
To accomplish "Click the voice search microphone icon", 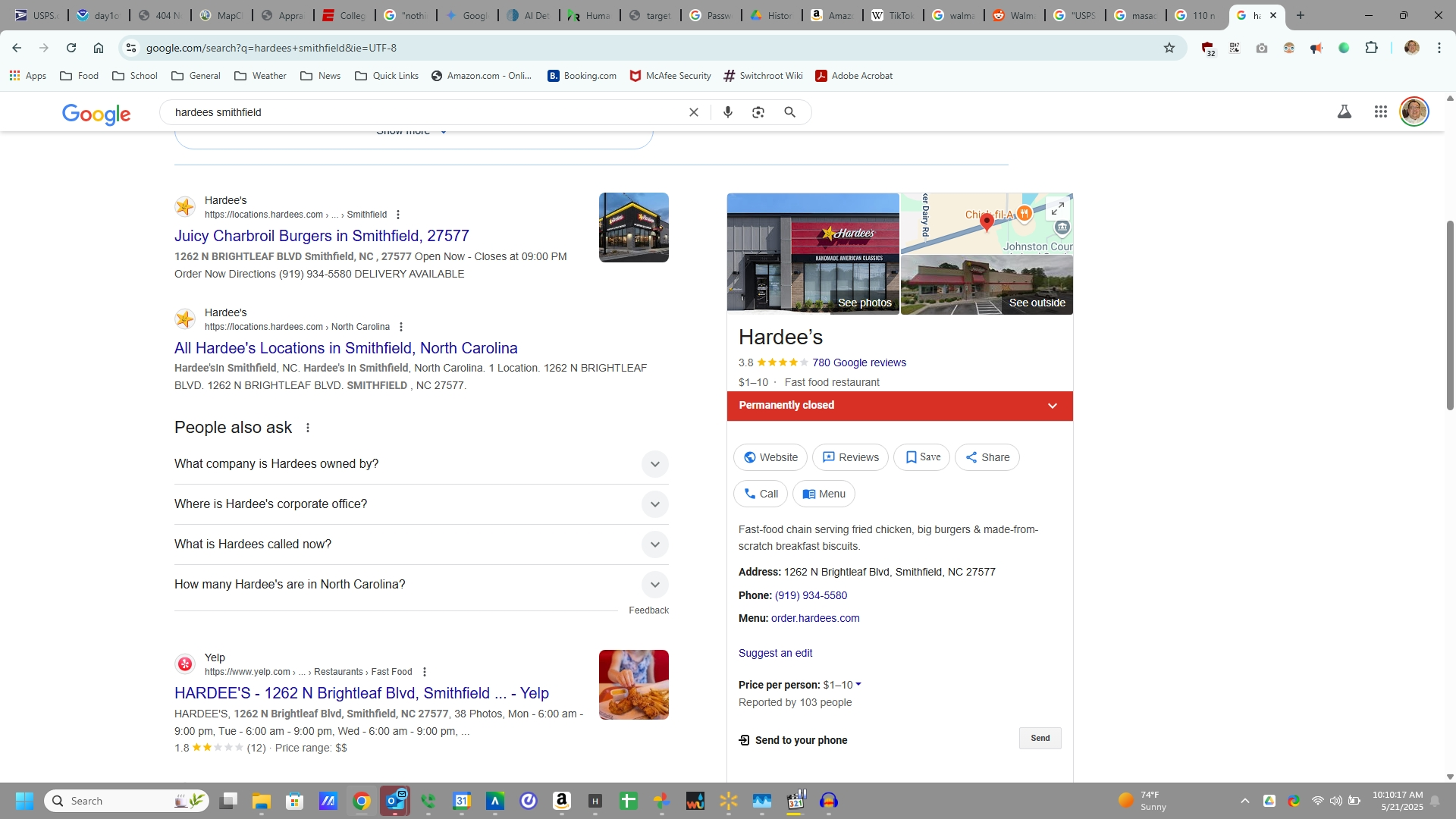I will [727, 112].
